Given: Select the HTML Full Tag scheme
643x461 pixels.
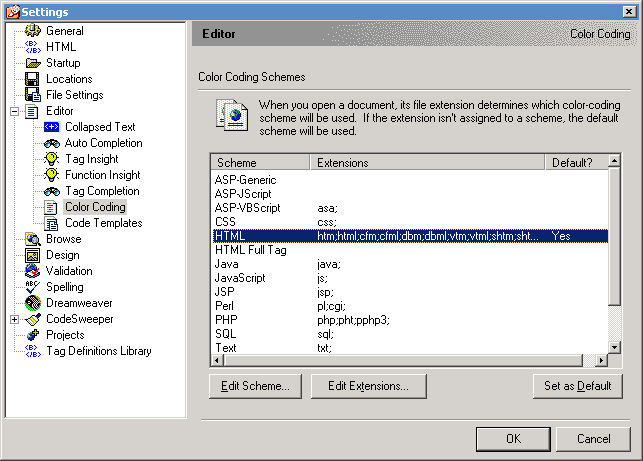Looking at the screenshot, I should (410, 250).
